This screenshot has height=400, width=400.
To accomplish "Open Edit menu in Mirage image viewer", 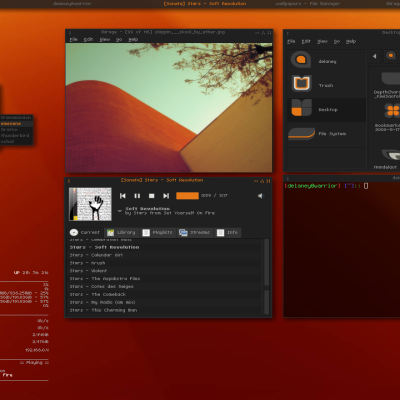I will (88, 39).
